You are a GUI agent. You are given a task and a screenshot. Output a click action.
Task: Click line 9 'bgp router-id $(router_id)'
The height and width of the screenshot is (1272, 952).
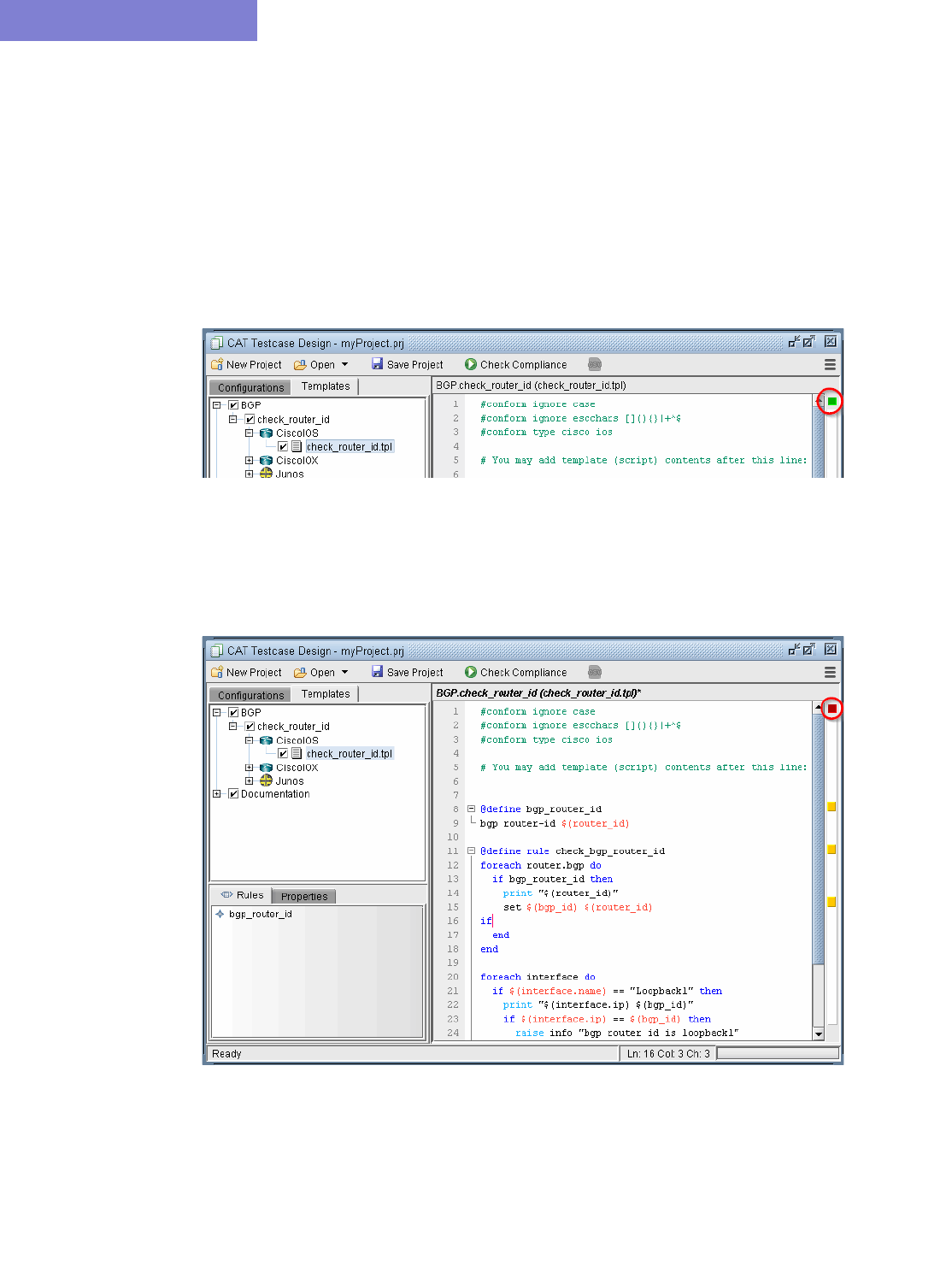pyautogui.click(x=554, y=824)
